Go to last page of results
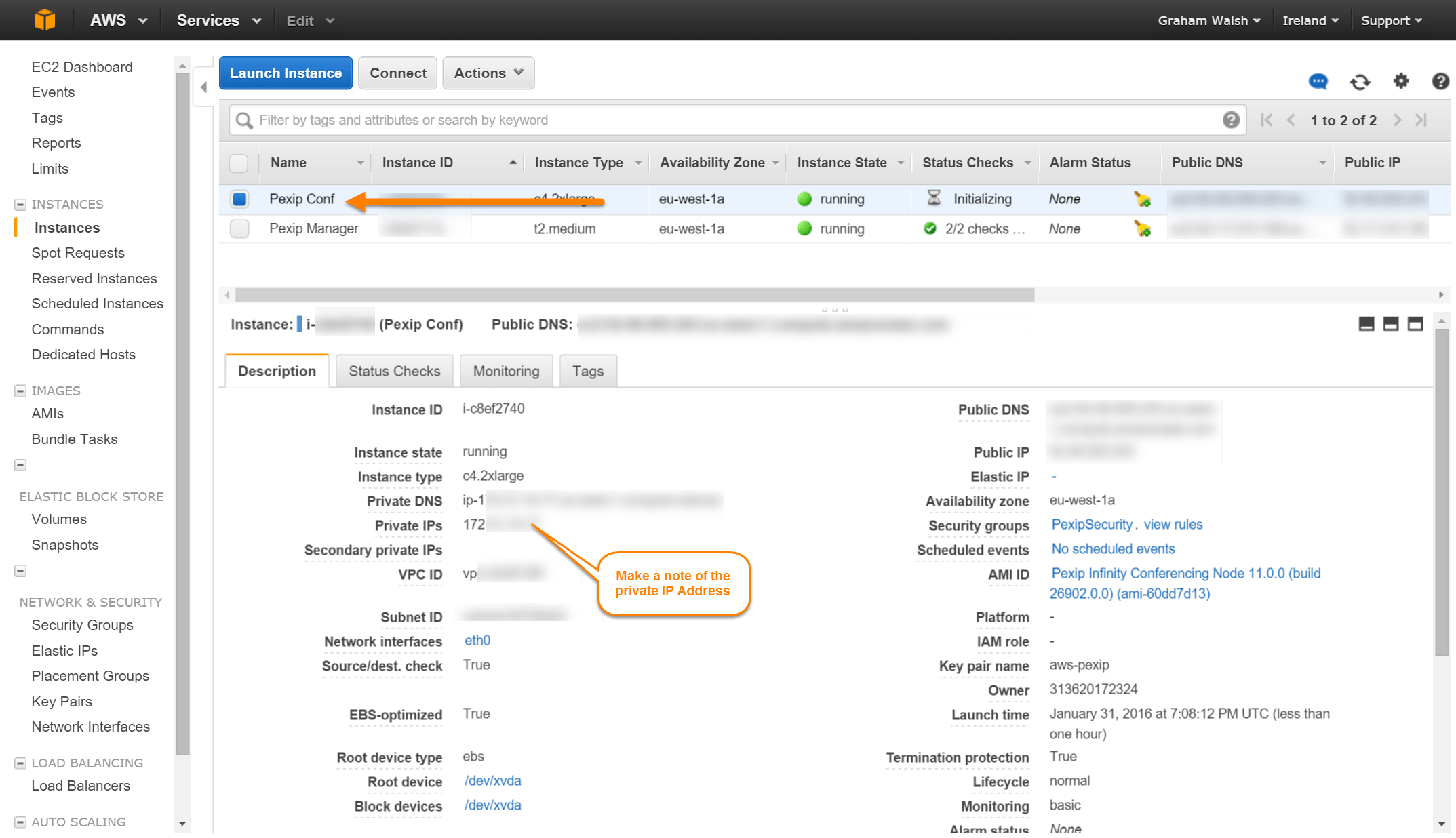This screenshot has height=838, width=1456. coord(1421,120)
